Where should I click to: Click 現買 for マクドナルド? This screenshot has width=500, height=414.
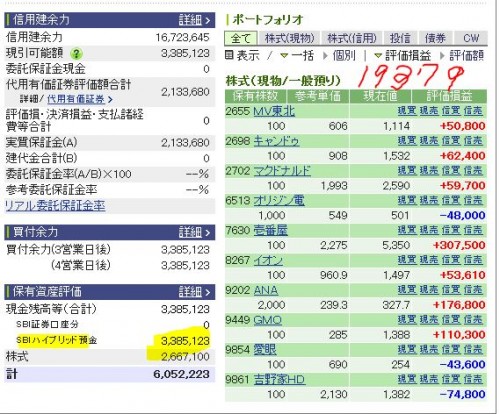(x=407, y=171)
